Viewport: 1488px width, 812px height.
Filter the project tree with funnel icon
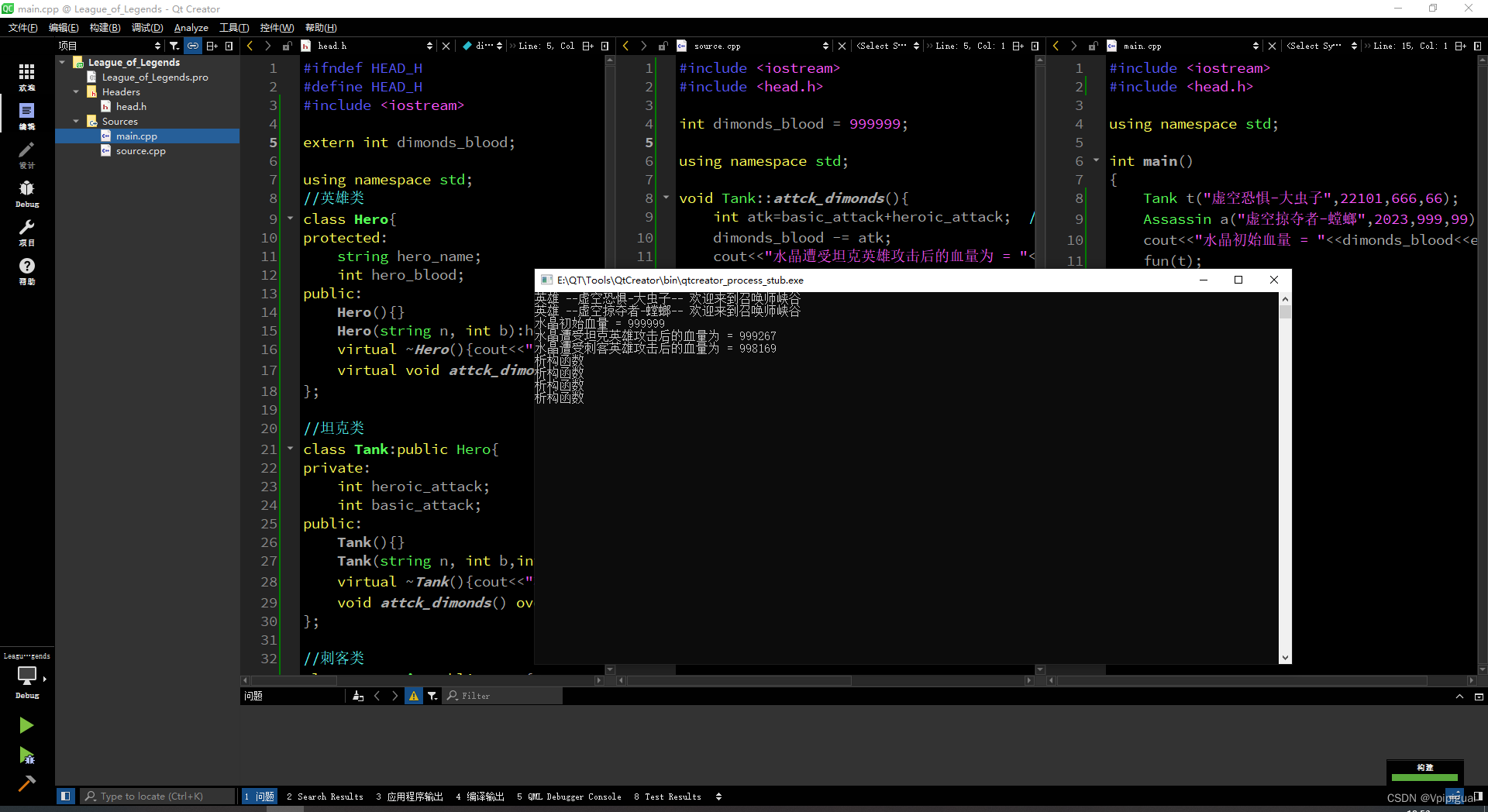tap(174, 46)
